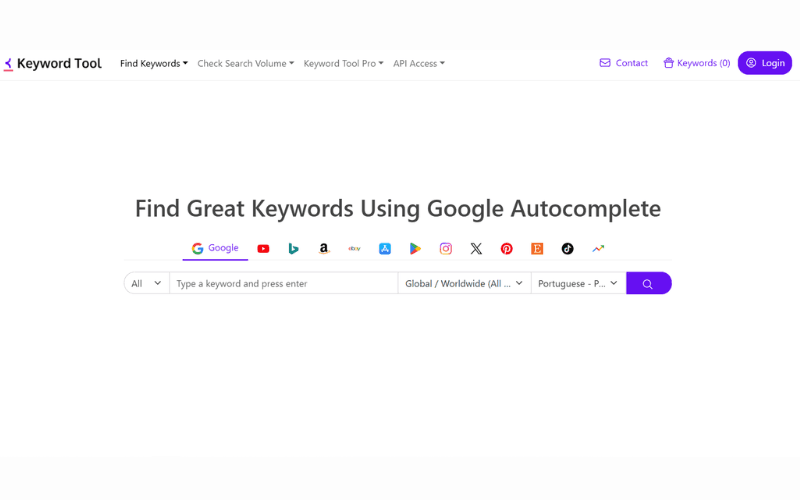
Task: Choose the eBay platform icon
Action: 354,249
